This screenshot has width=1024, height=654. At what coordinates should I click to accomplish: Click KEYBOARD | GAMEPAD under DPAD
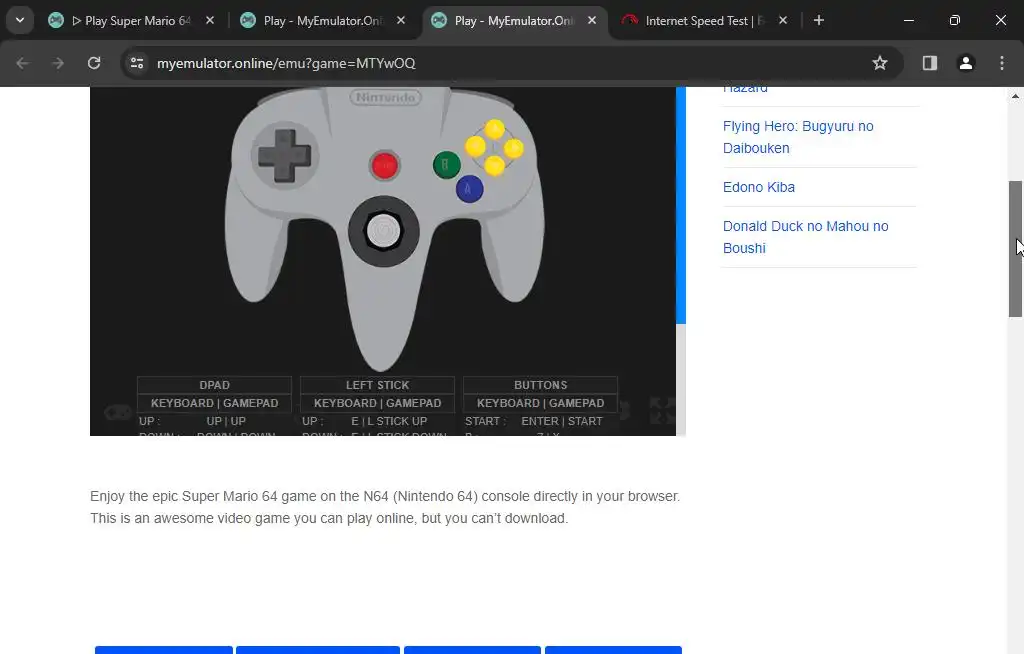tap(214, 403)
